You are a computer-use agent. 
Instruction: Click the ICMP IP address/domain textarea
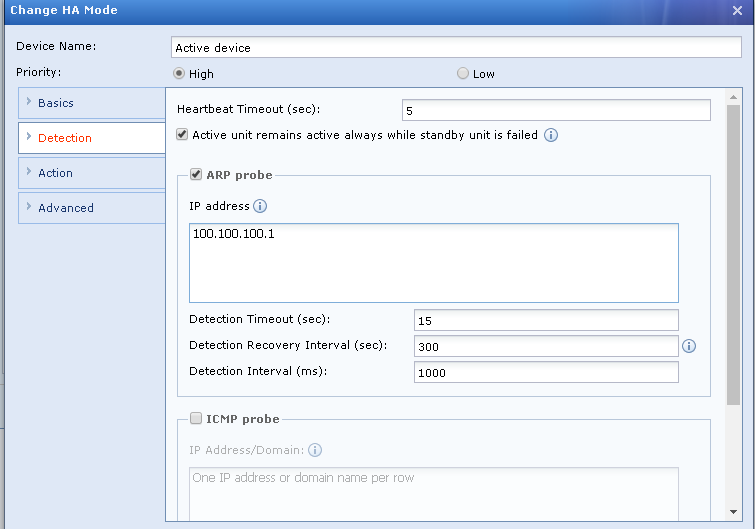click(x=434, y=494)
